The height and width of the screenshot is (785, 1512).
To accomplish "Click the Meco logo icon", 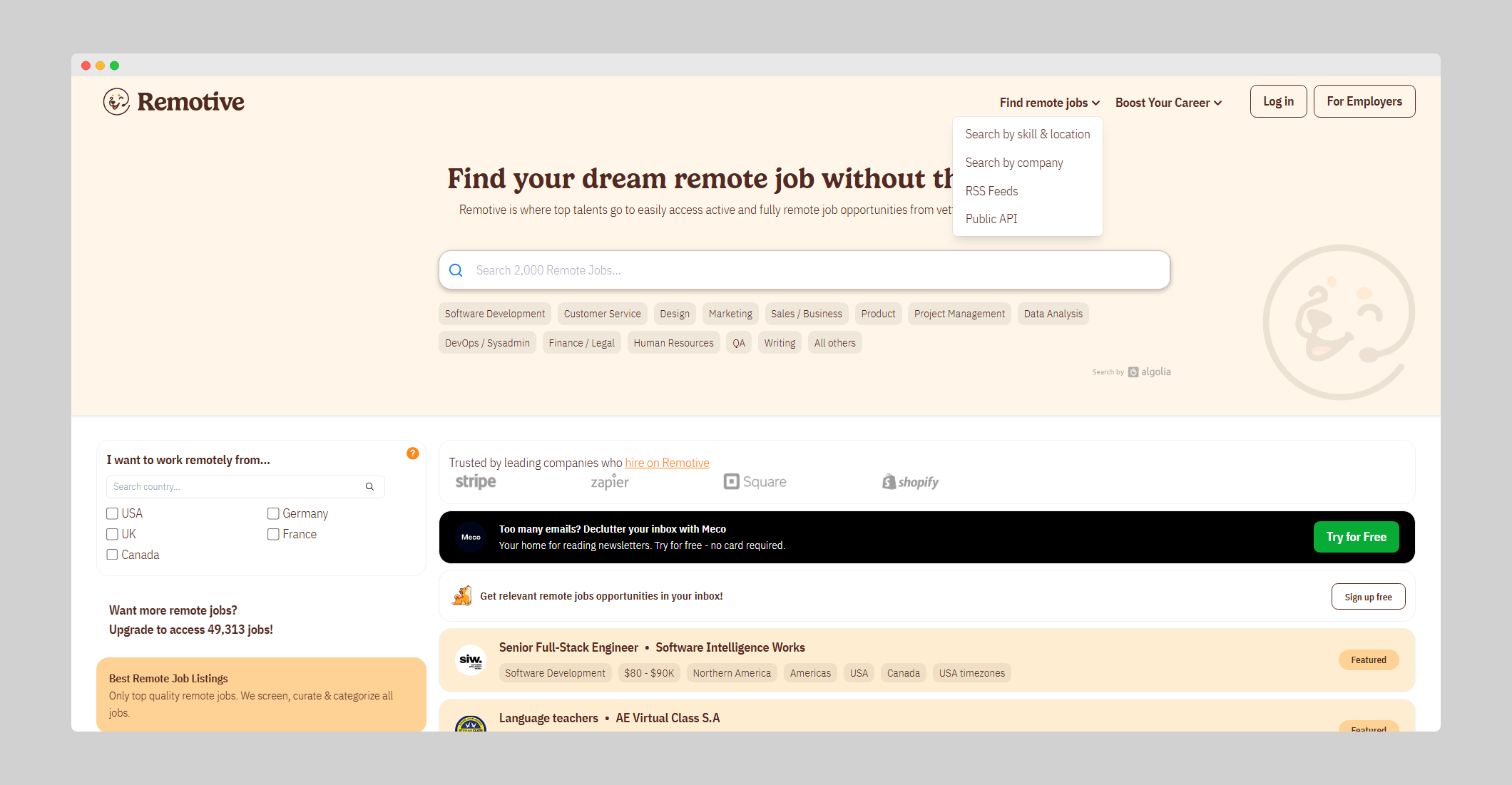I will (471, 537).
